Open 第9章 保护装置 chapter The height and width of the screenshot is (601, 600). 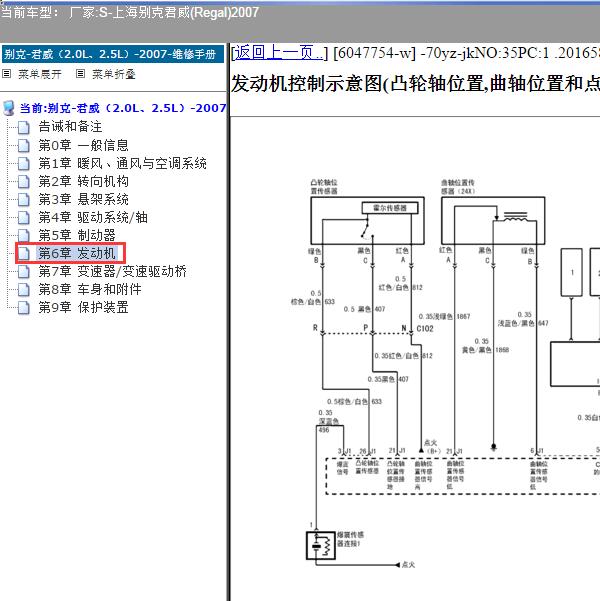[x=83, y=307]
